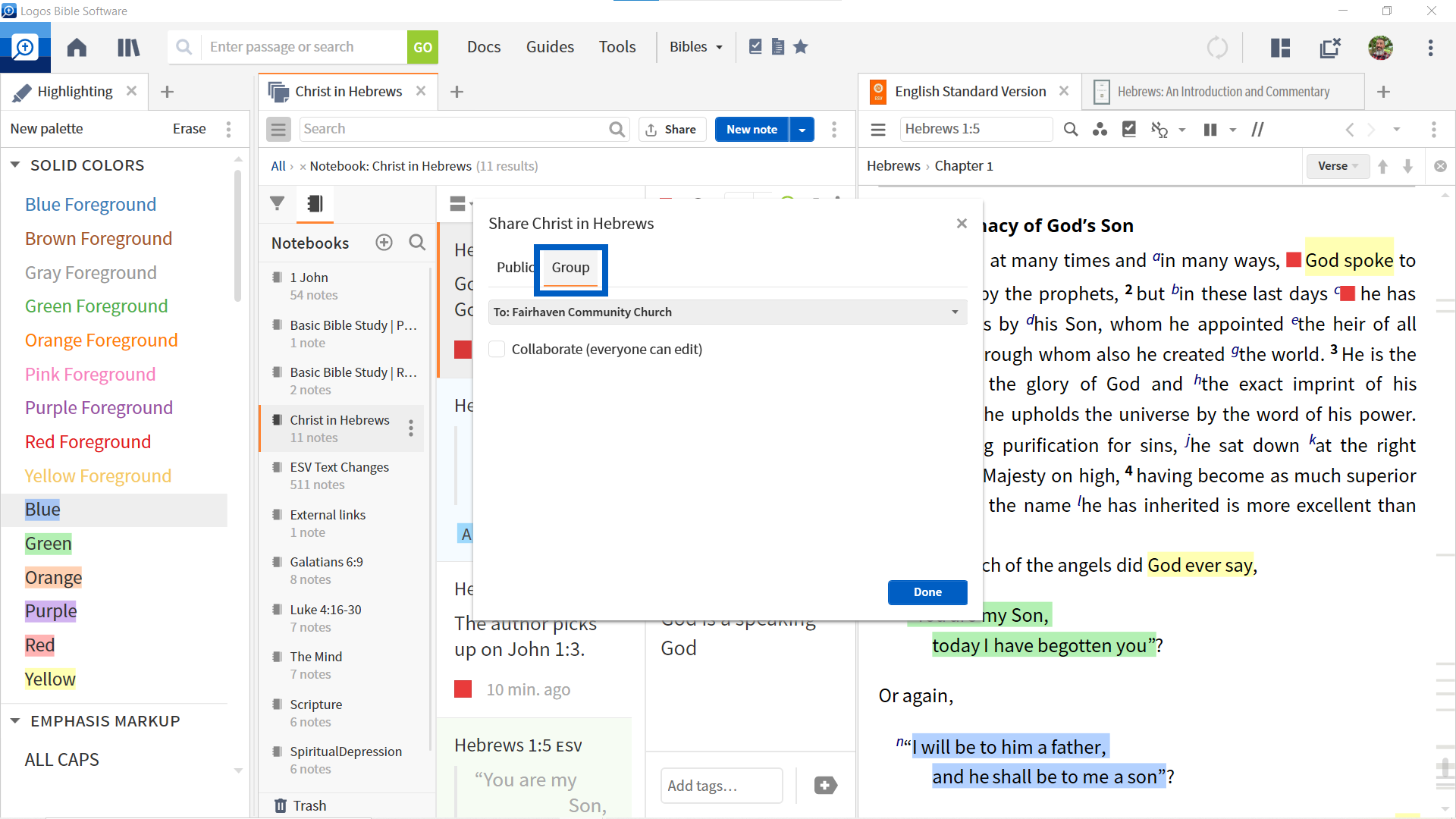This screenshot has height=819, width=1456.
Task: Open the favorites star shortcut
Action: [801, 46]
